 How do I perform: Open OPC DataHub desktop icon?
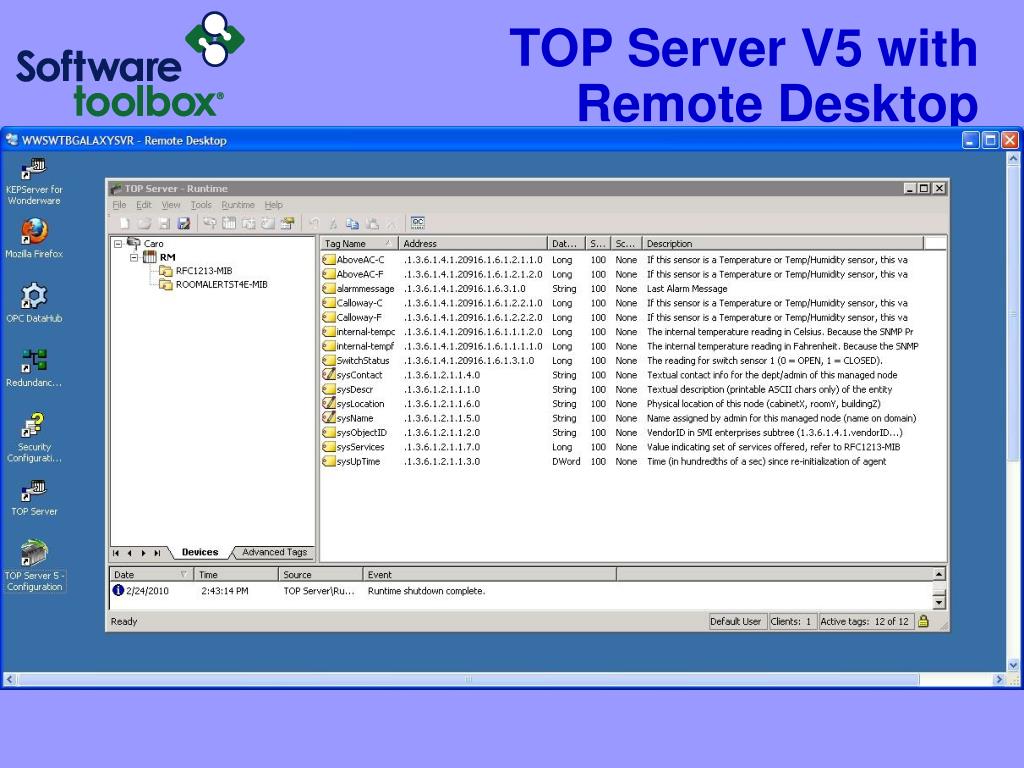(x=34, y=303)
